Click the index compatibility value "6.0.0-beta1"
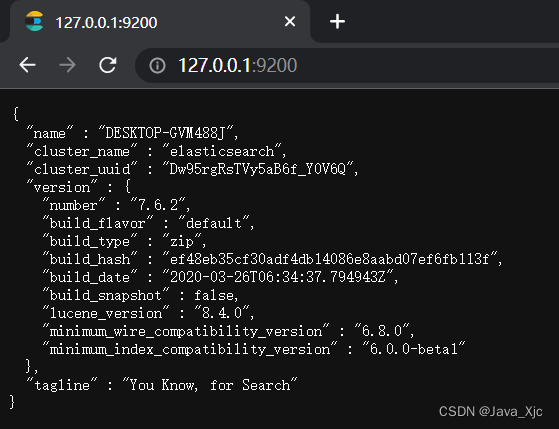Viewport: 559px width, 429px height. pyautogui.click(x=414, y=349)
